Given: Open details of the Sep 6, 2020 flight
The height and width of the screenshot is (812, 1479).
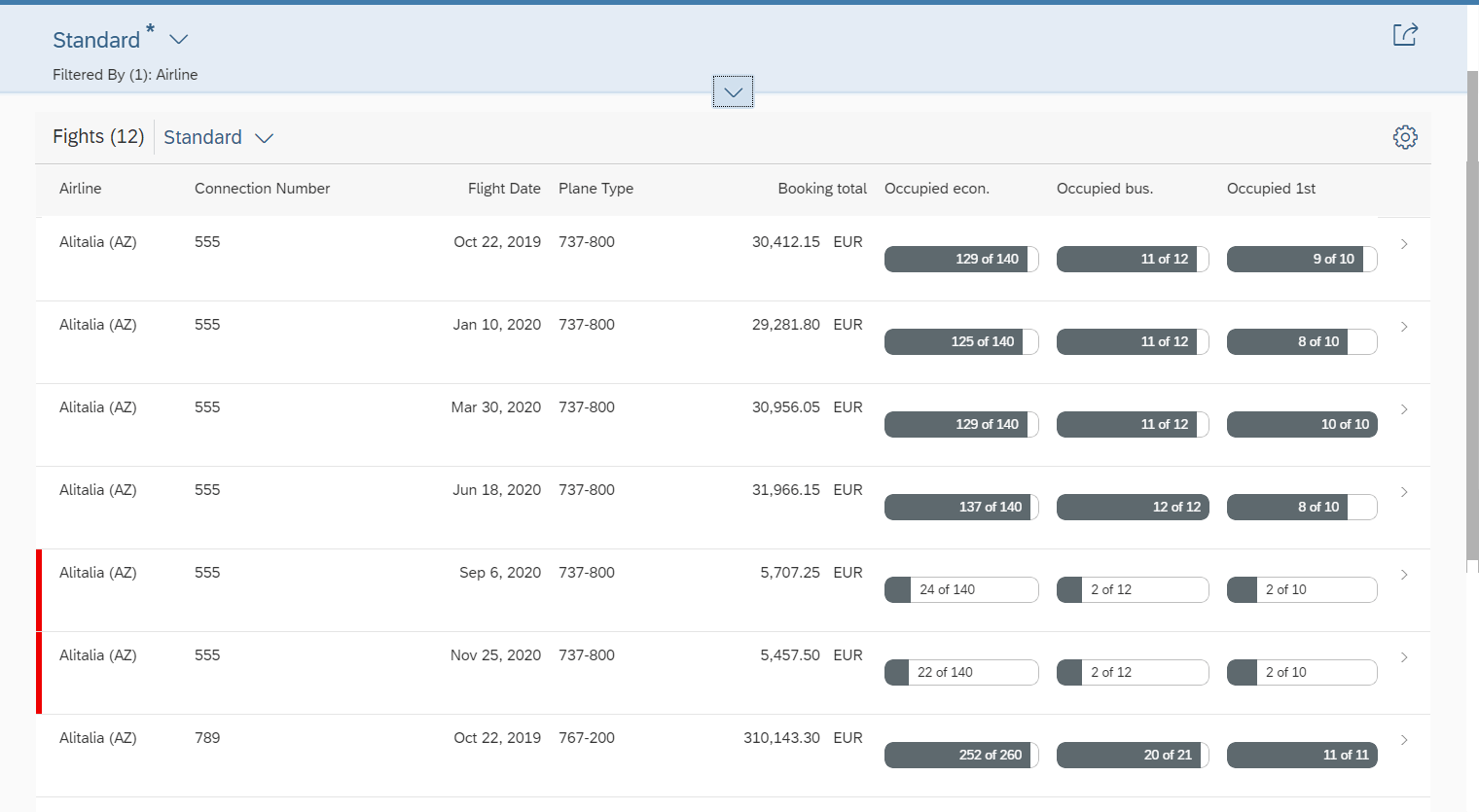Looking at the screenshot, I should [1404, 575].
